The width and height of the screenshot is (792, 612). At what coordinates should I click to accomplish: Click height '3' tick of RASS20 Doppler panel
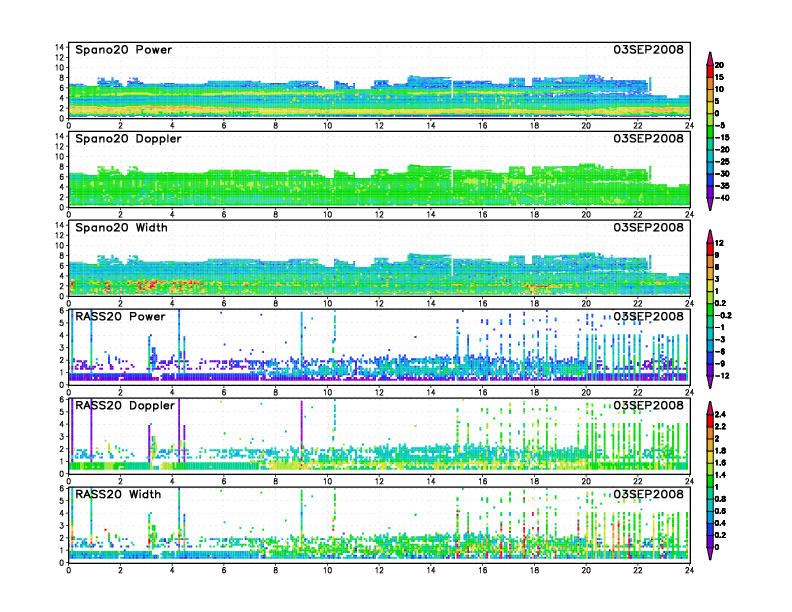point(62,436)
